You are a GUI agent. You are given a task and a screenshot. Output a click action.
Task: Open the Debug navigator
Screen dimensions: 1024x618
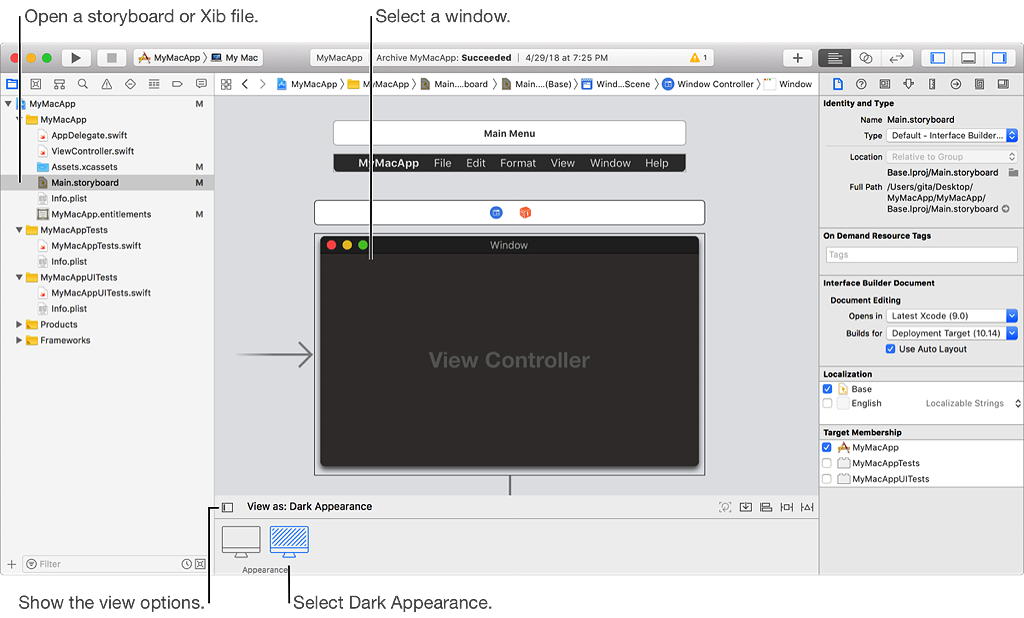(153, 84)
